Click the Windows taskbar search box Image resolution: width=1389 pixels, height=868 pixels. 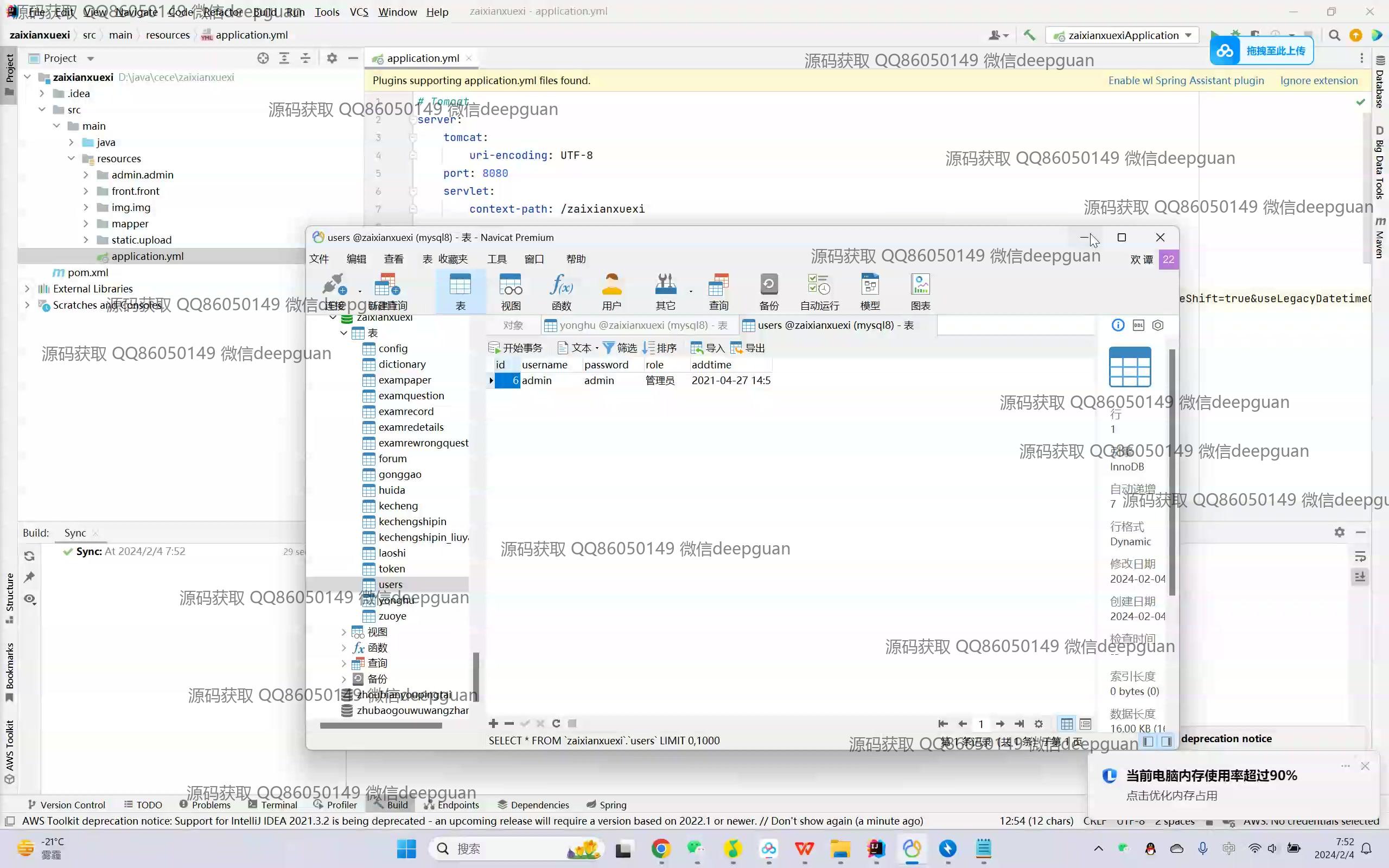coord(517,848)
